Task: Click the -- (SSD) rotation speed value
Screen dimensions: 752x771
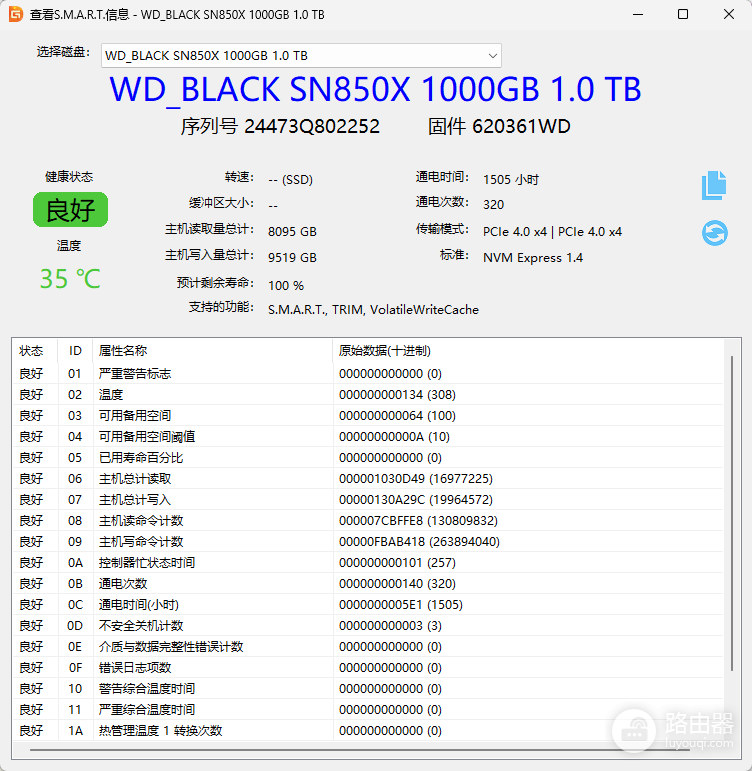Action: pyautogui.click(x=291, y=179)
